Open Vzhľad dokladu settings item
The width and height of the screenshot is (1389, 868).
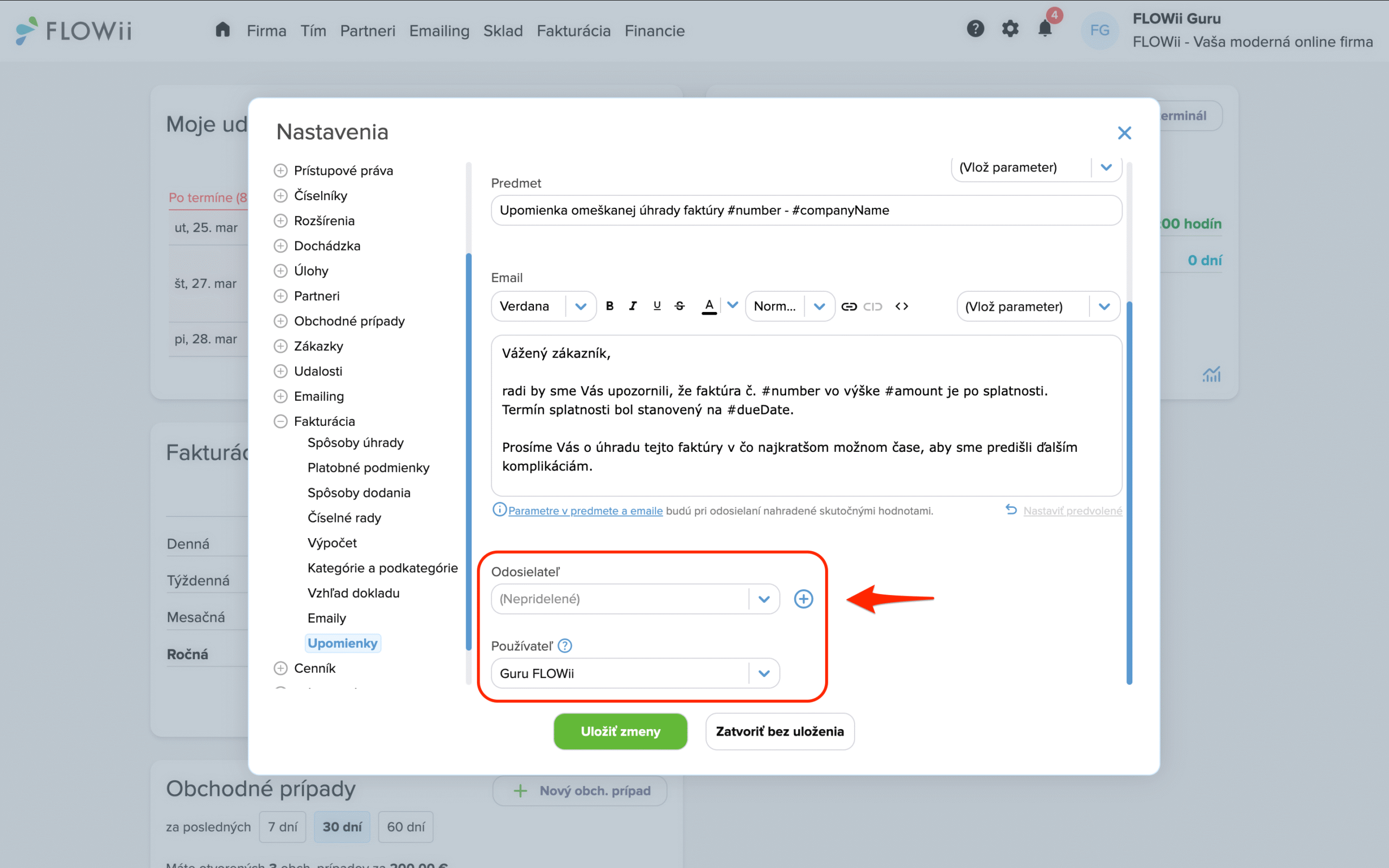coord(353,593)
